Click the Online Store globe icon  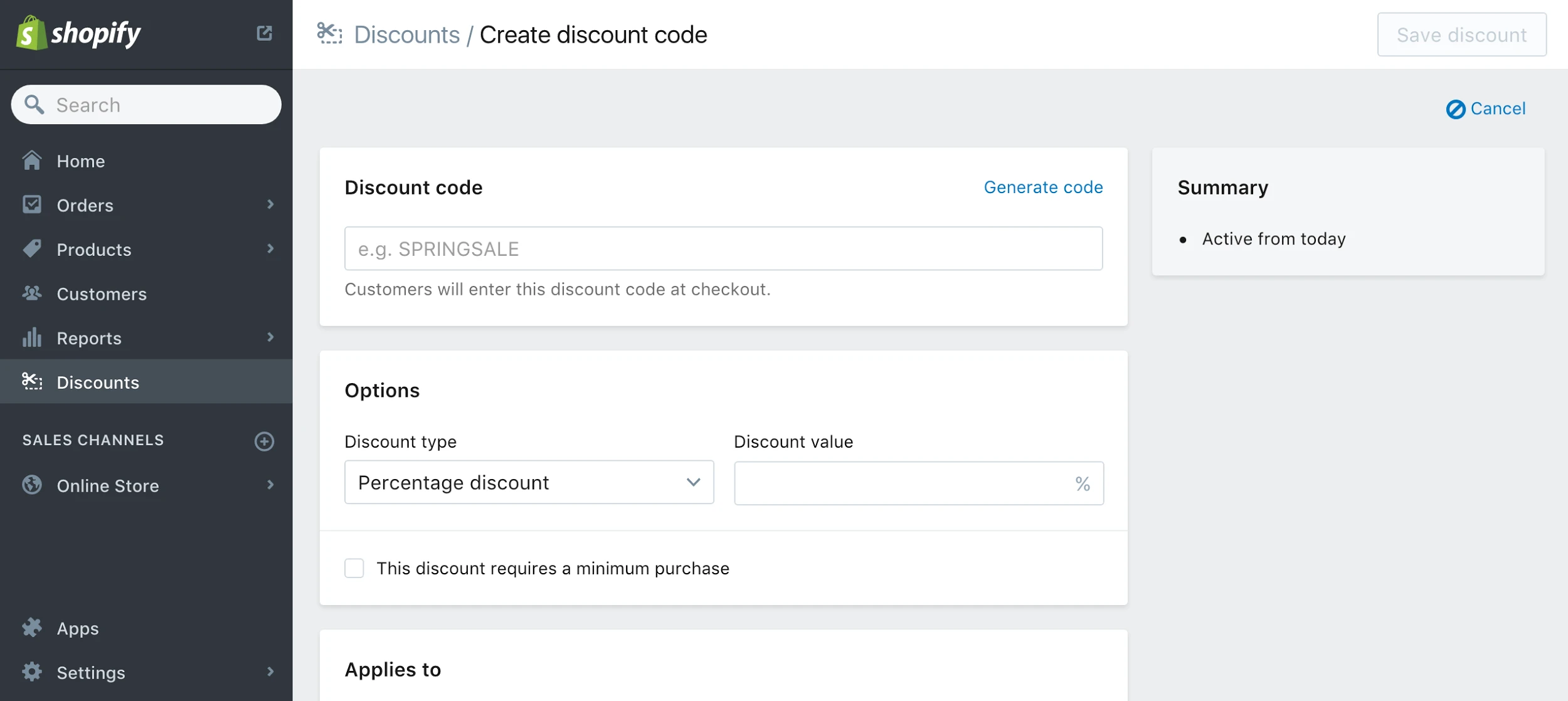pyautogui.click(x=32, y=485)
